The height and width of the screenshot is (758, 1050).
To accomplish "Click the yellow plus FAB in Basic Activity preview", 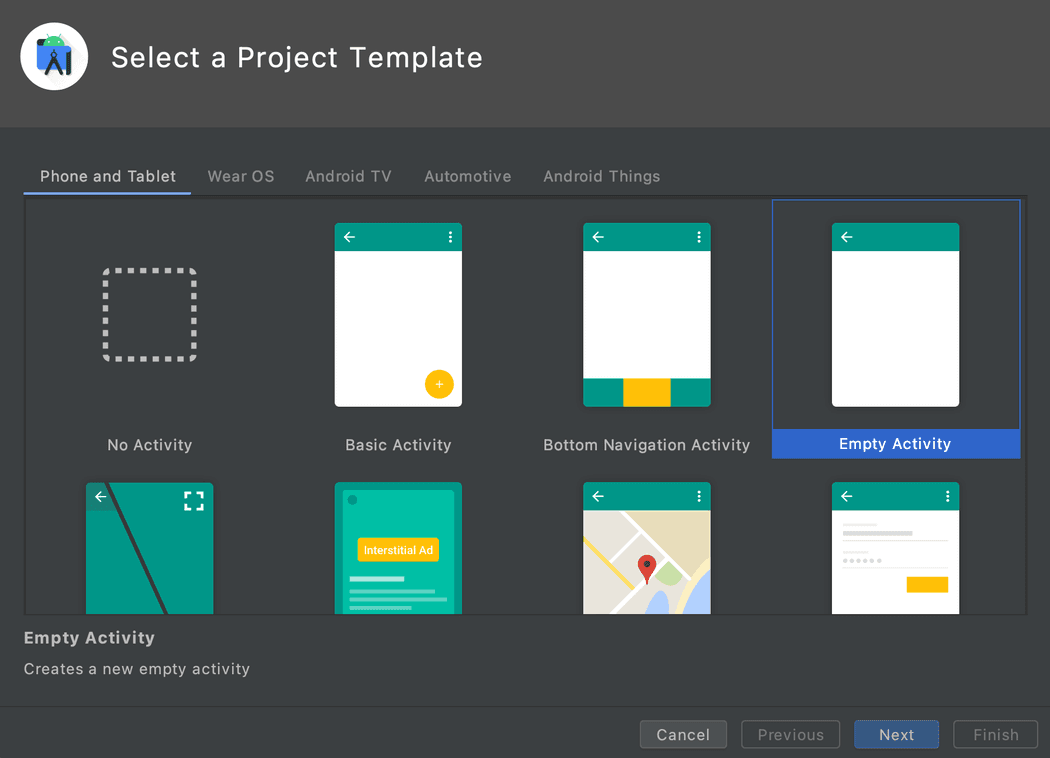I will (x=440, y=384).
